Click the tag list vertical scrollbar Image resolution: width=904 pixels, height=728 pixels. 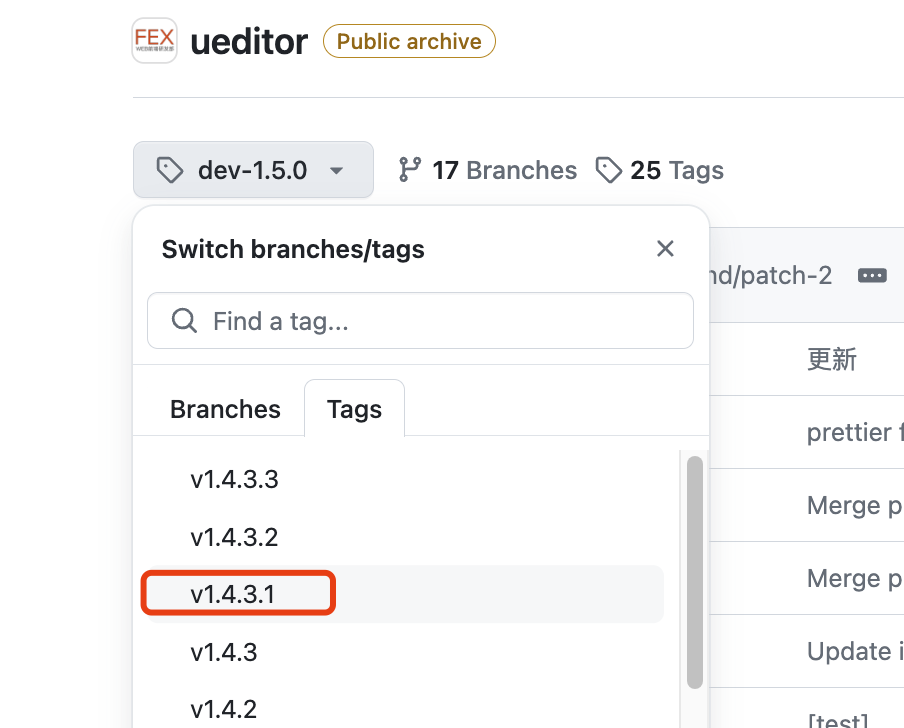(x=694, y=572)
